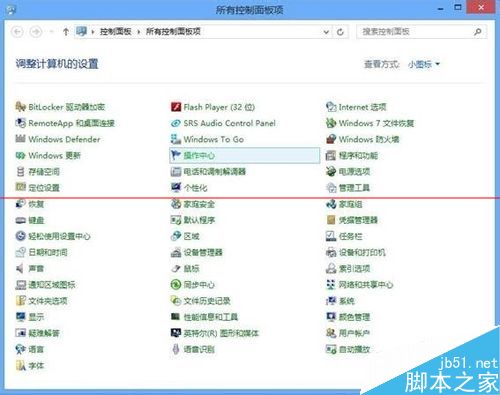
Task: Open 任务栏 taskbar settings
Action: tap(344, 236)
